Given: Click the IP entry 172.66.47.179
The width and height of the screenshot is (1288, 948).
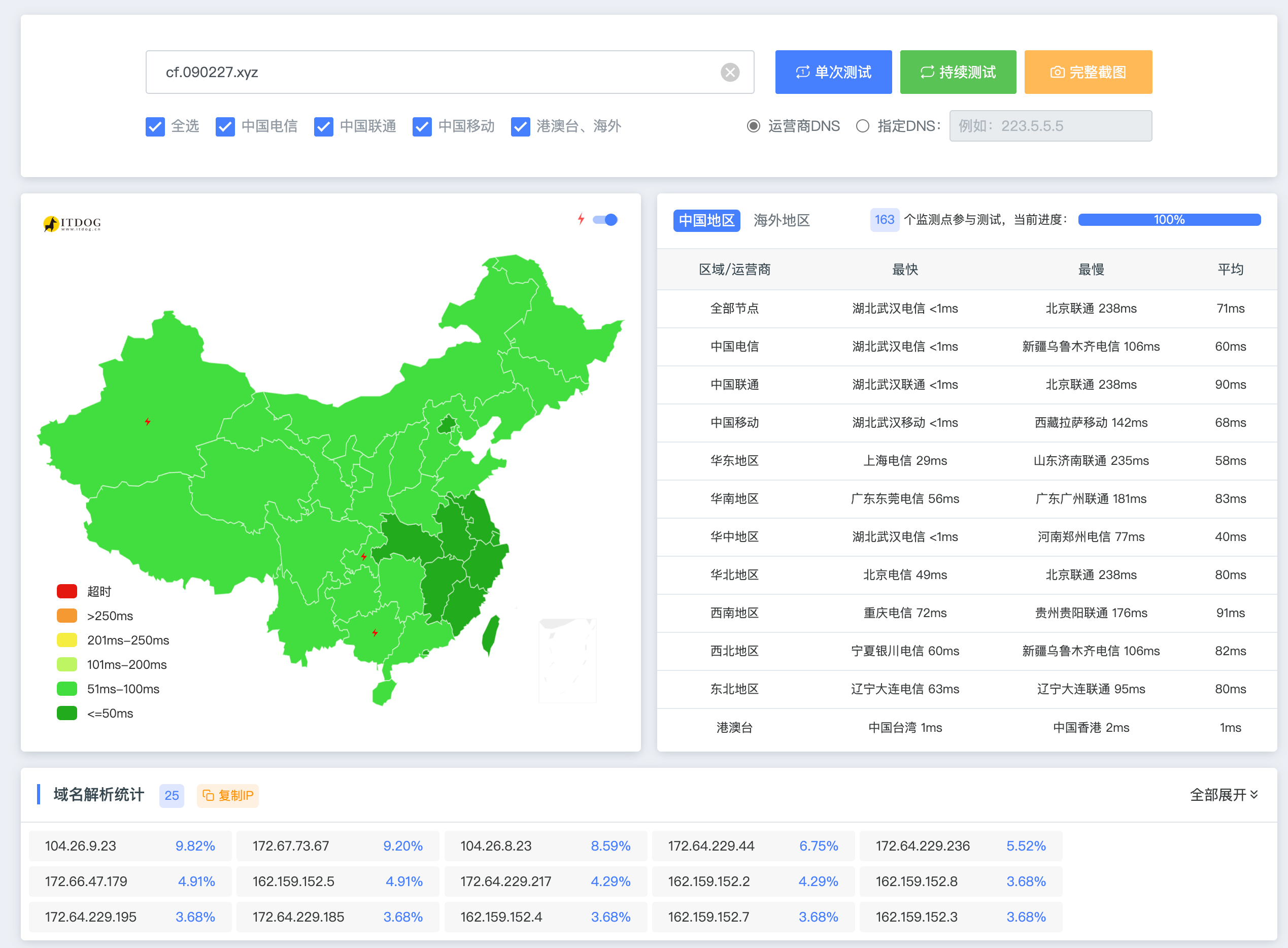Looking at the screenshot, I should pos(130,882).
